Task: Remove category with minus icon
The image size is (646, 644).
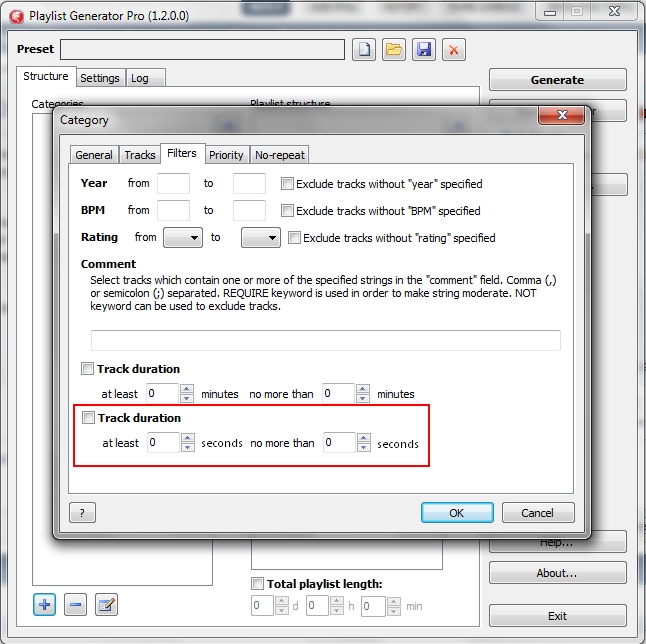Action: (x=75, y=604)
